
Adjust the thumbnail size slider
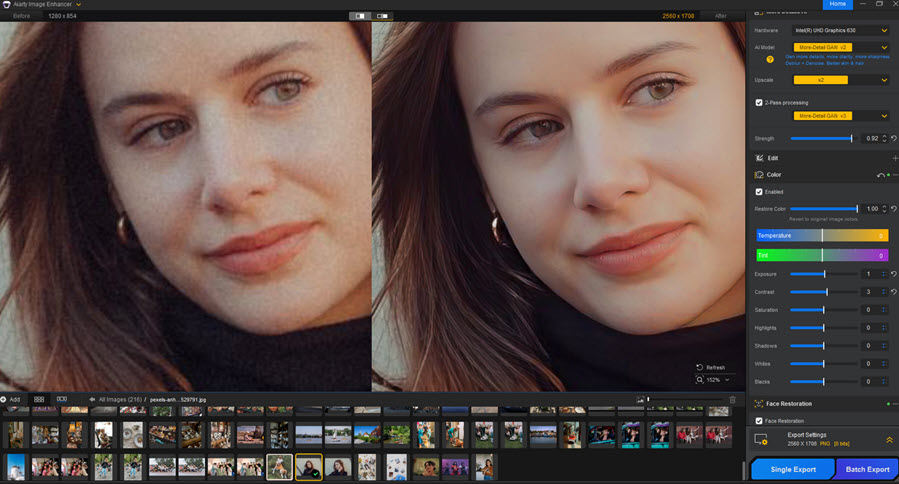685,399
